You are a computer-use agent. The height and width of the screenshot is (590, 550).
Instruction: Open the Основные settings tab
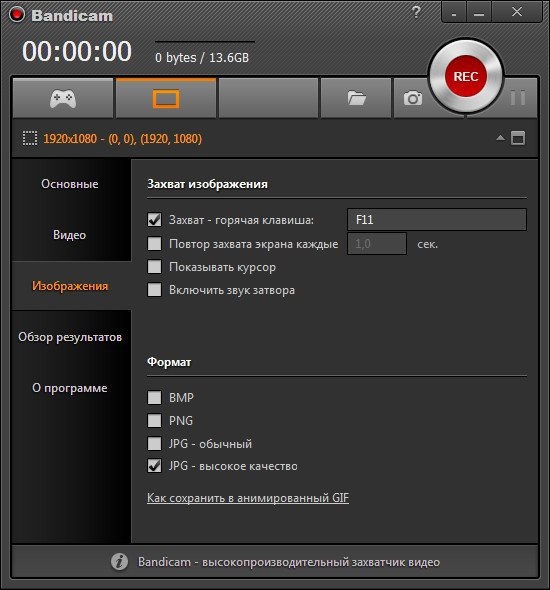click(x=70, y=184)
